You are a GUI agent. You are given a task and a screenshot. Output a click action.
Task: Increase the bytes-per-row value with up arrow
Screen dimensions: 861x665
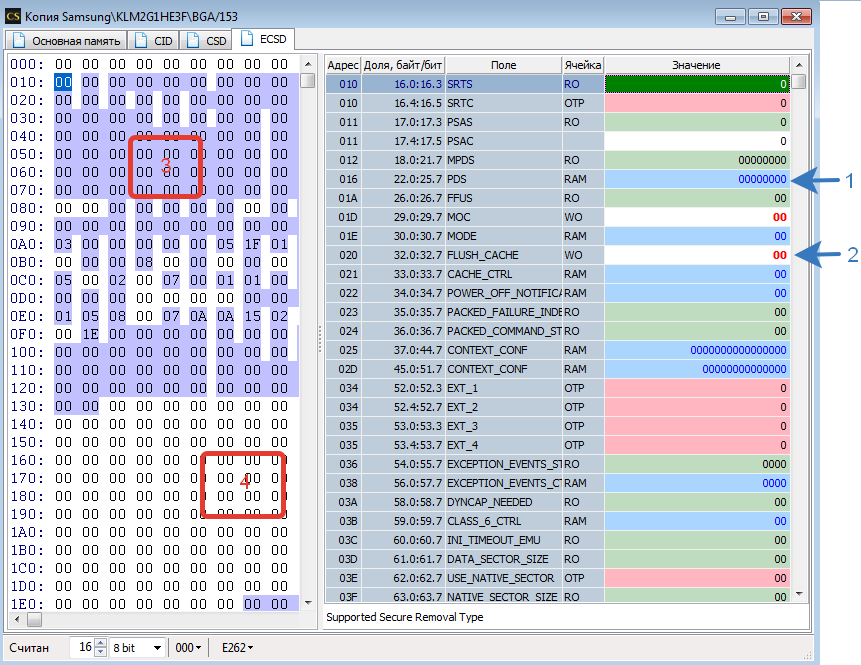pos(99,643)
